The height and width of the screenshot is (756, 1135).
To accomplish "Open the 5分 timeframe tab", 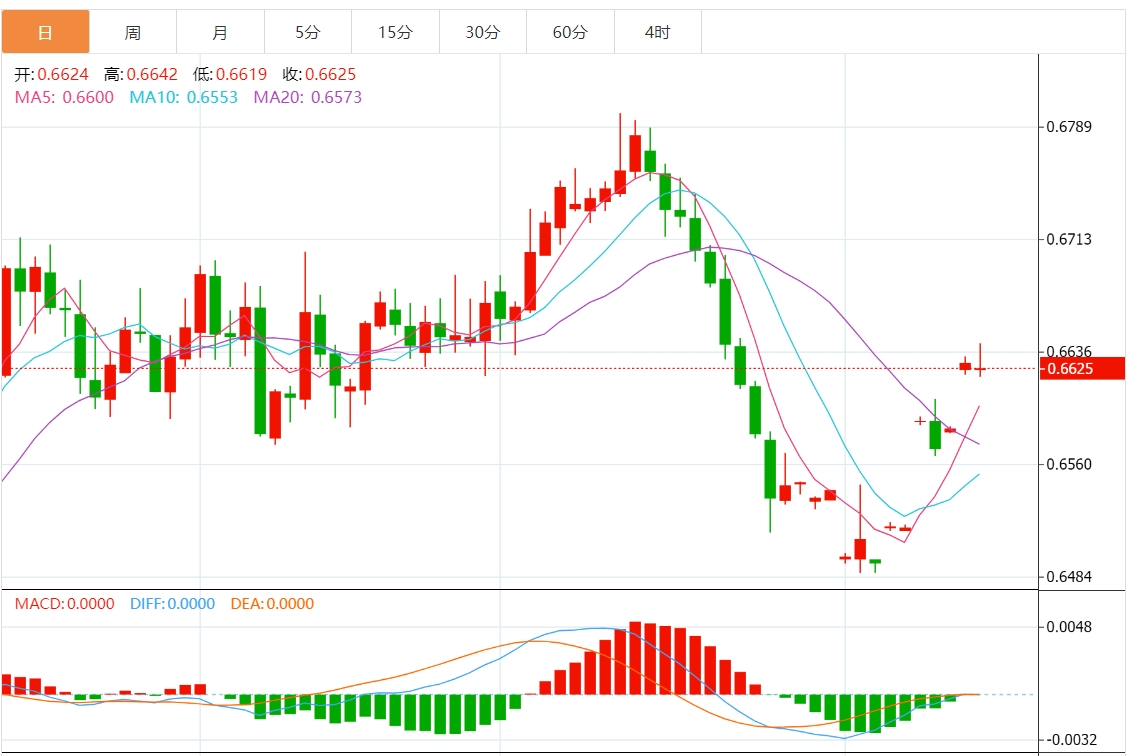I will click(308, 32).
